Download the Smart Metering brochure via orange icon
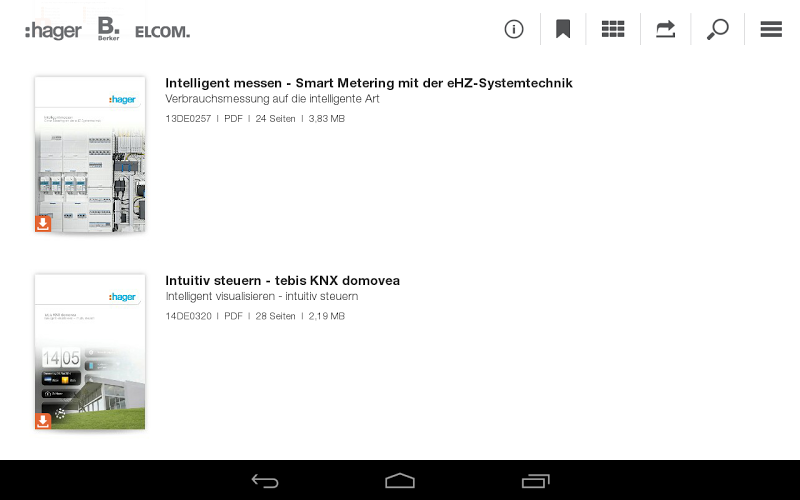 tap(43, 223)
